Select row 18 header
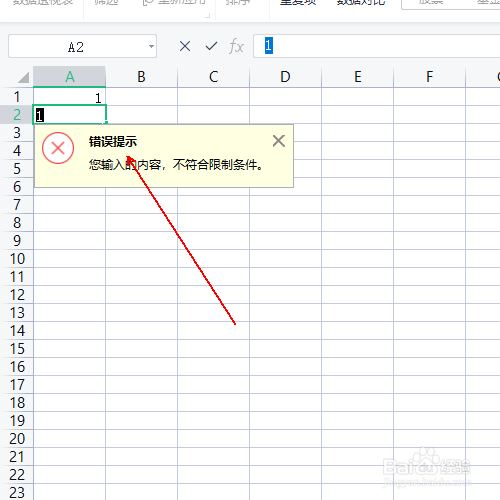This screenshot has height=500, width=500. pos(17,403)
